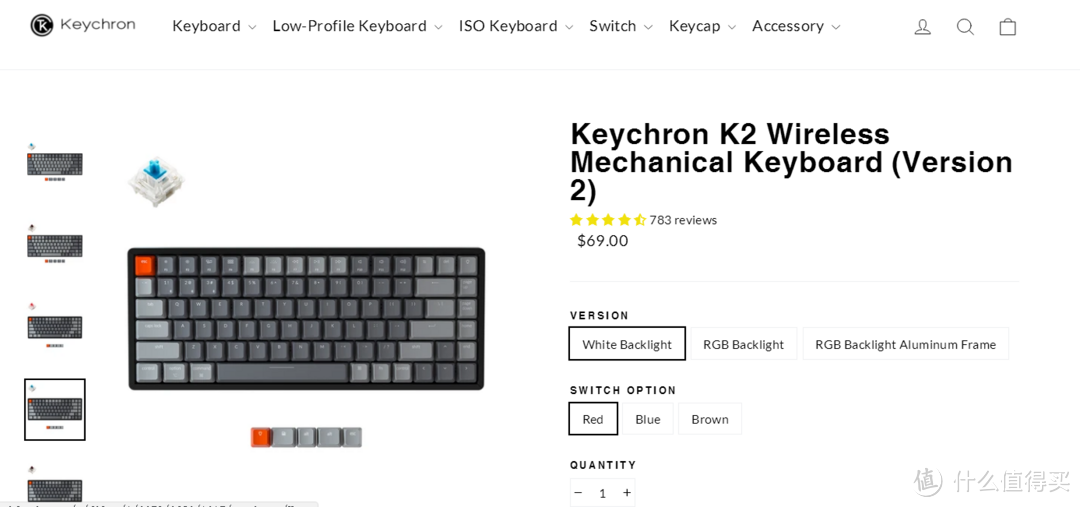
Task: Select the first keyboard thumbnail
Action: click(54, 163)
